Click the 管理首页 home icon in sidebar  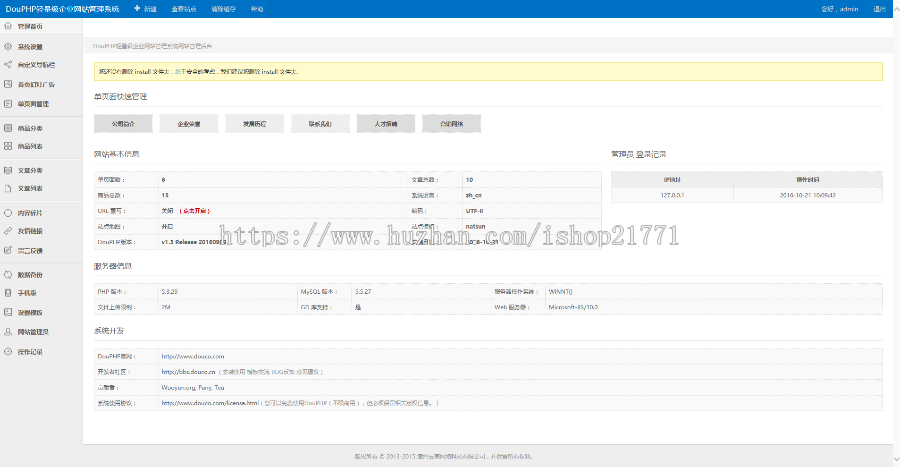tap(9, 26)
